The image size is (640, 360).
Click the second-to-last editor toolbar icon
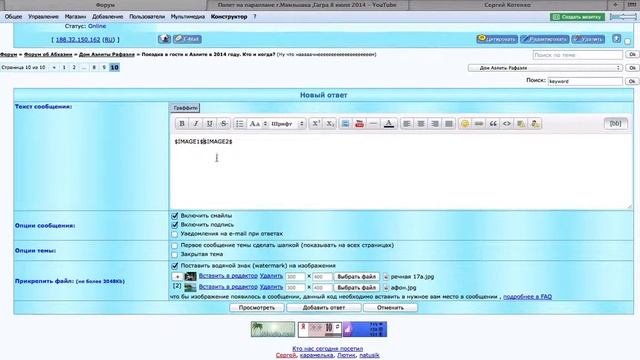pyautogui.click(x=521, y=124)
